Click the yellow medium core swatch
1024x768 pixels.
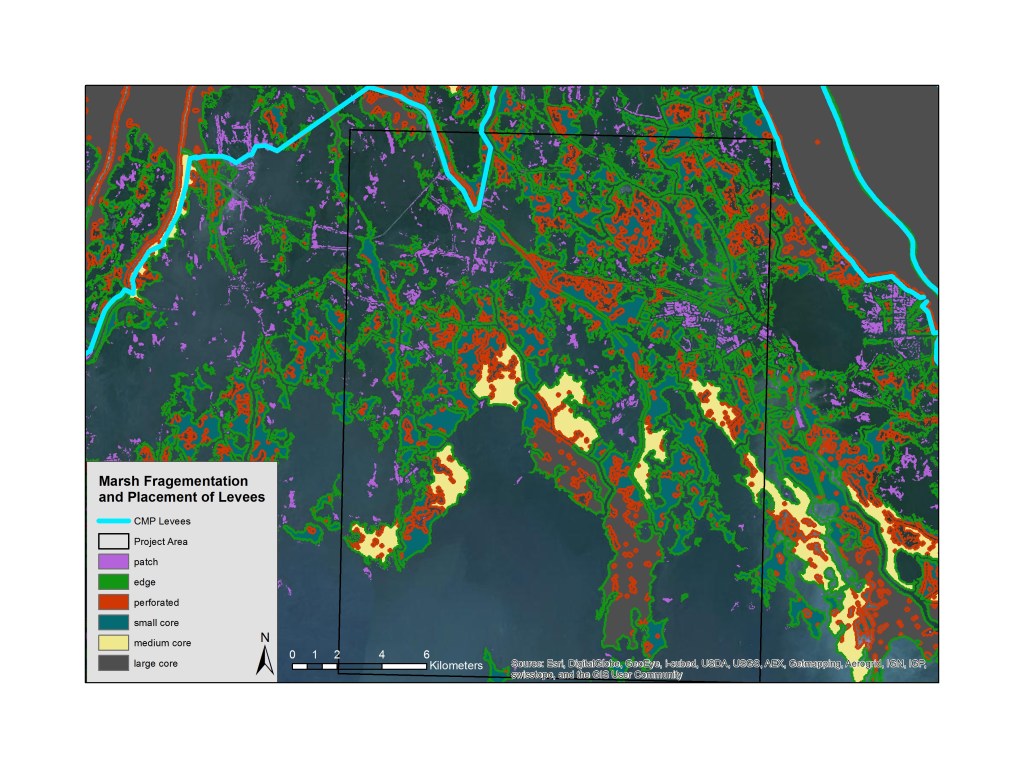(x=113, y=643)
